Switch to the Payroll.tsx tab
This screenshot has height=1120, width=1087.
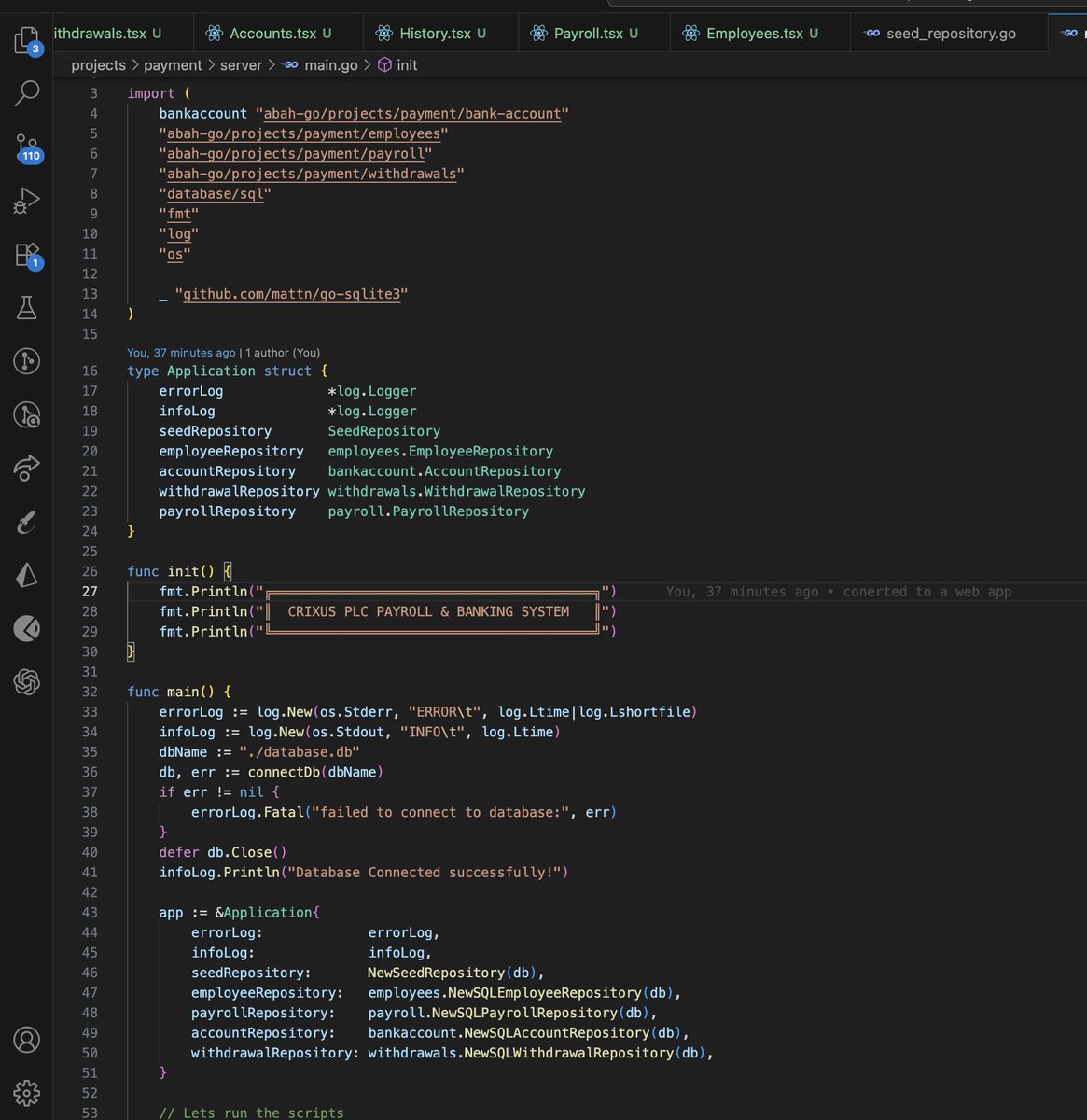coord(595,33)
